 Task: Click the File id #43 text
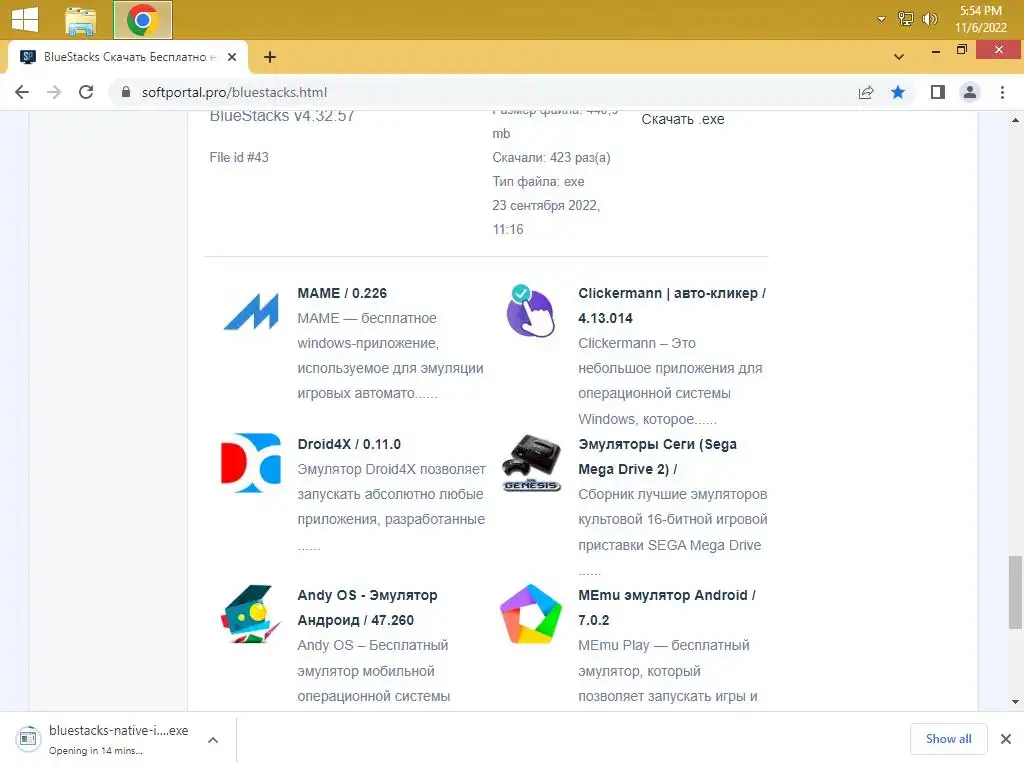pyautogui.click(x=239, y=157)
